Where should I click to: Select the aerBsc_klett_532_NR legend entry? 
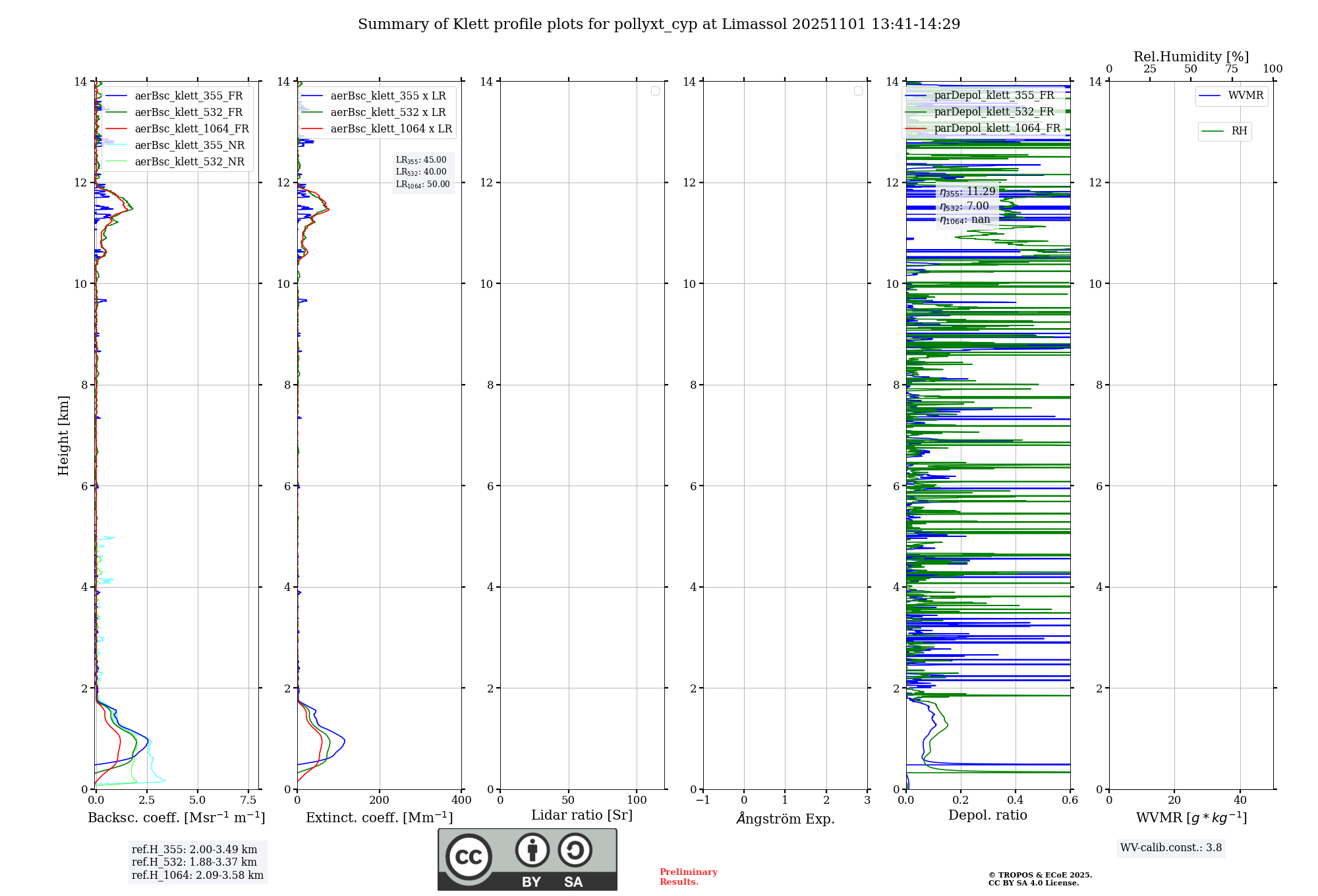[x=189, y=162]
